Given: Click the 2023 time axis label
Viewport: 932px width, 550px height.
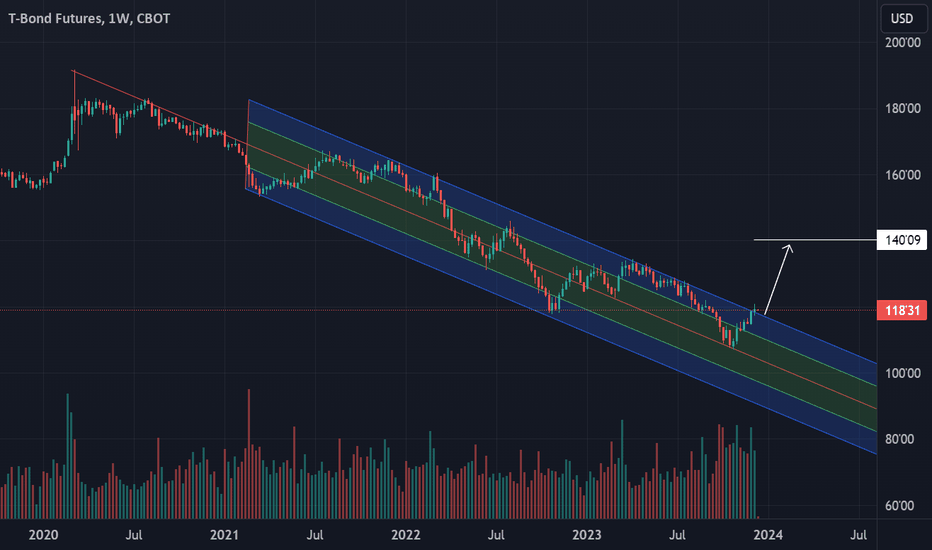Looking at the screenshot, I should tap(587, 535).
